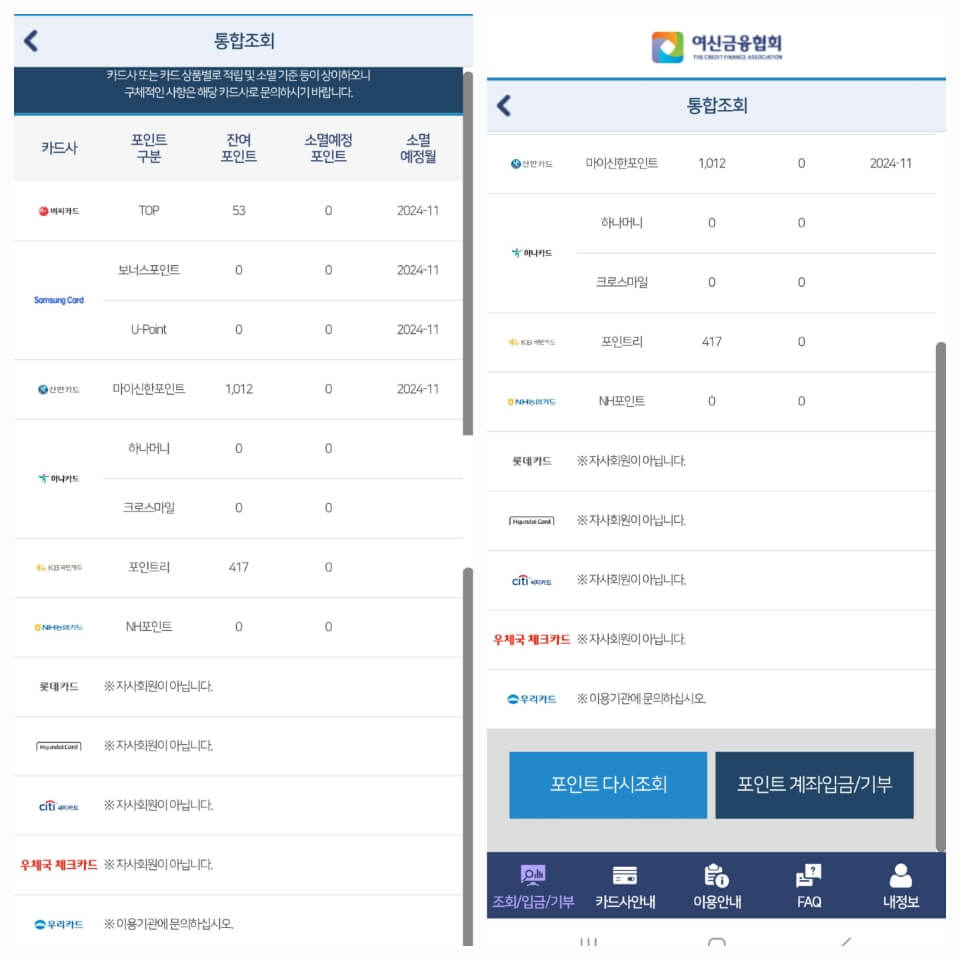Tap Hyundai Card logo in left screen
Image resolution: width=960 pixels, height=960 pixels.
click(x=59, y=746)
